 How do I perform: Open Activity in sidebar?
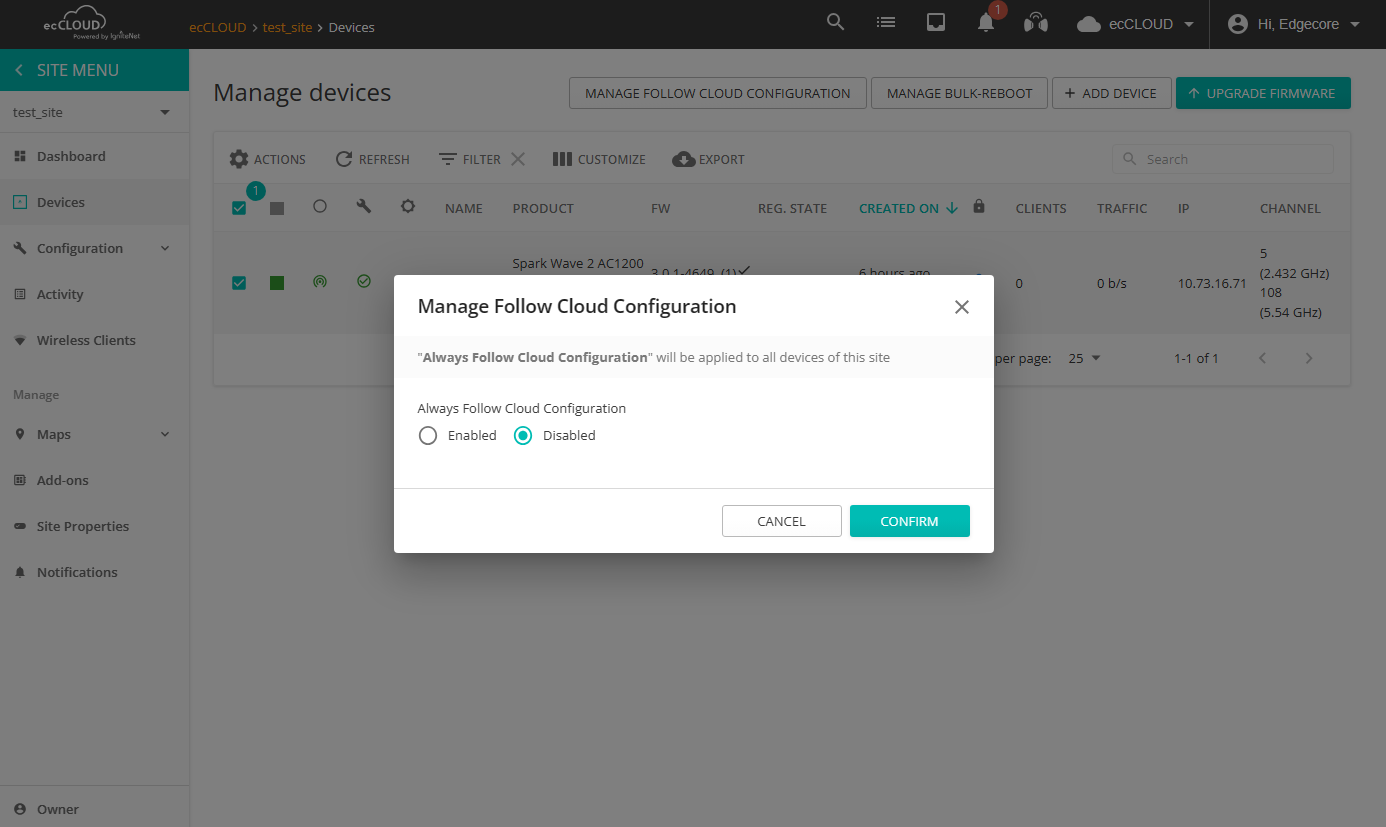94,294
